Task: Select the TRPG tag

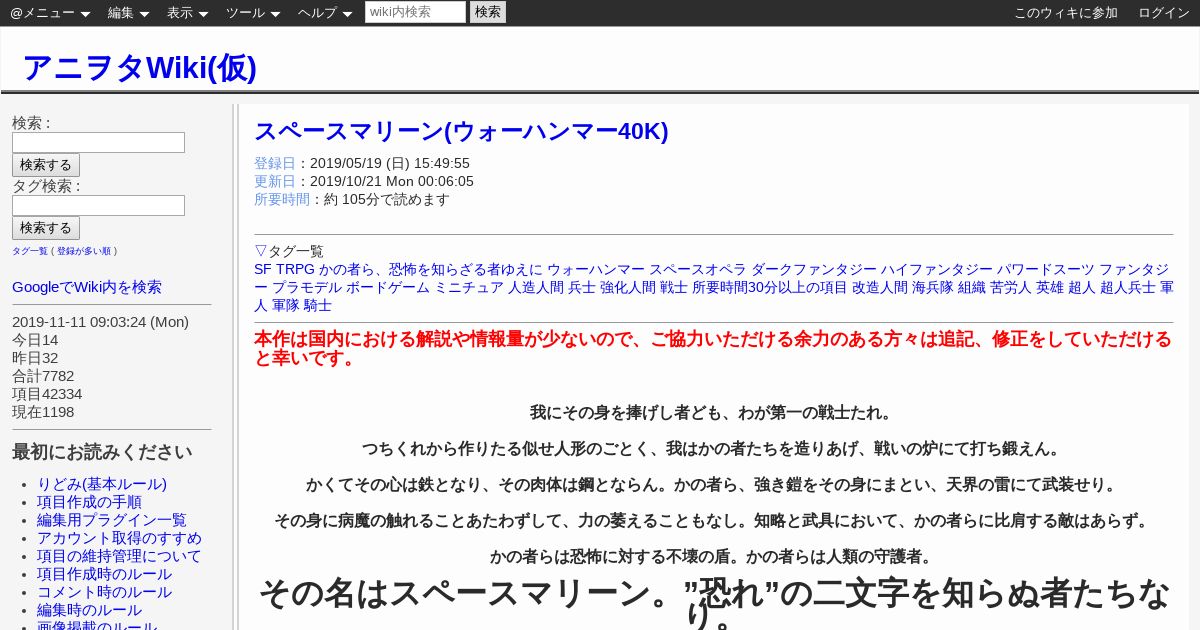Action: click(x=295, y=269)
